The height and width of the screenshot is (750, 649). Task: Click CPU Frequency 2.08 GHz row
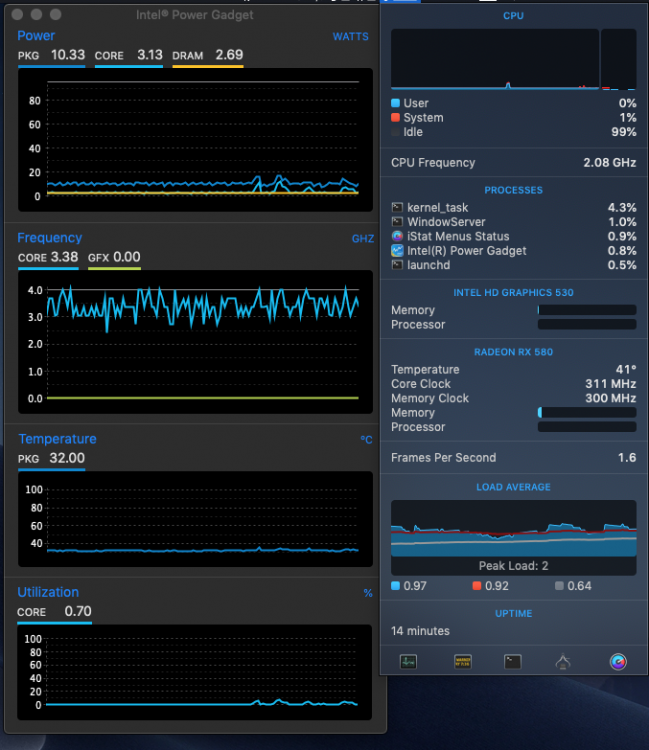click(x=514, y=163)
